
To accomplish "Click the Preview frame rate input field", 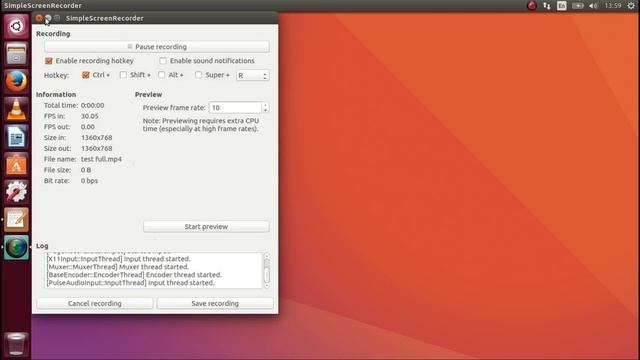I will click(236, 107).
